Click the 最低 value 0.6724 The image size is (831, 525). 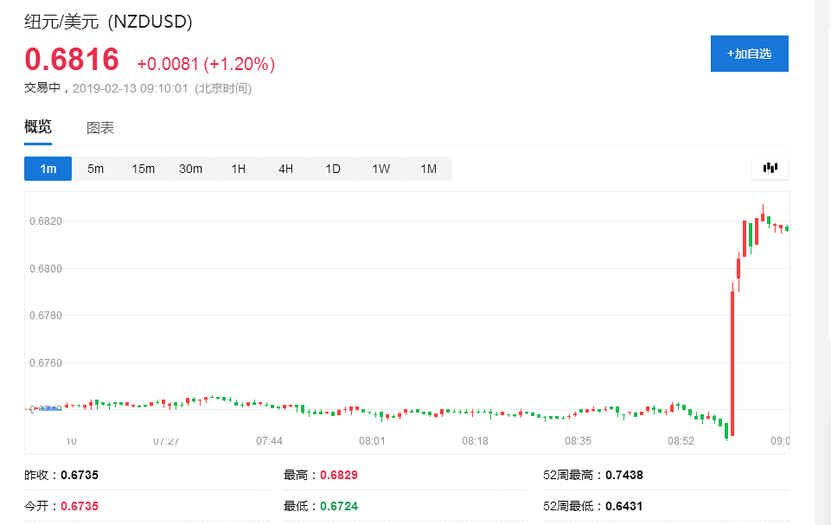339,506
